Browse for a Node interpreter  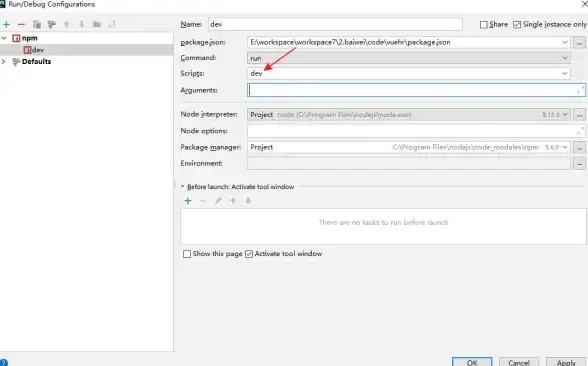(x=579, y=115)
